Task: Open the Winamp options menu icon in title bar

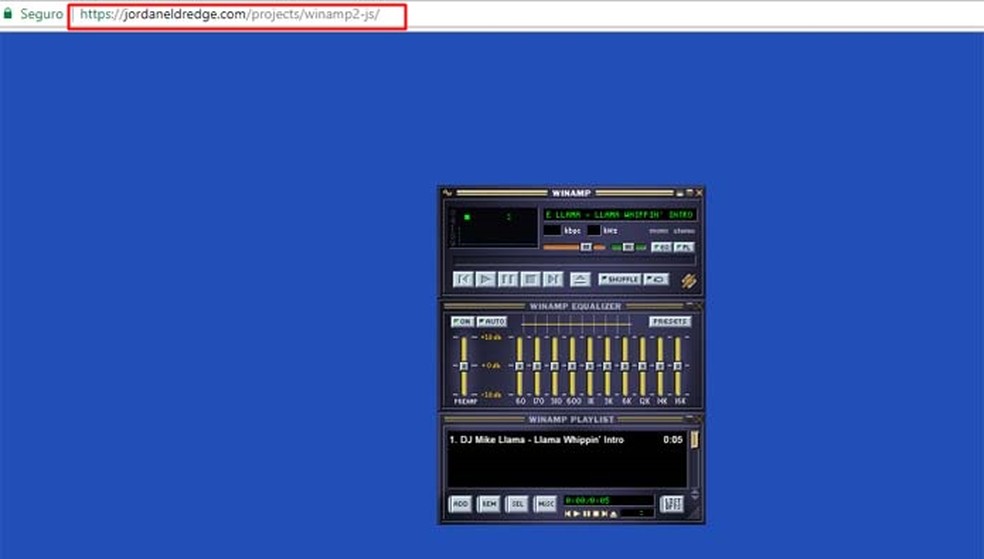Action: click(447, 193)
